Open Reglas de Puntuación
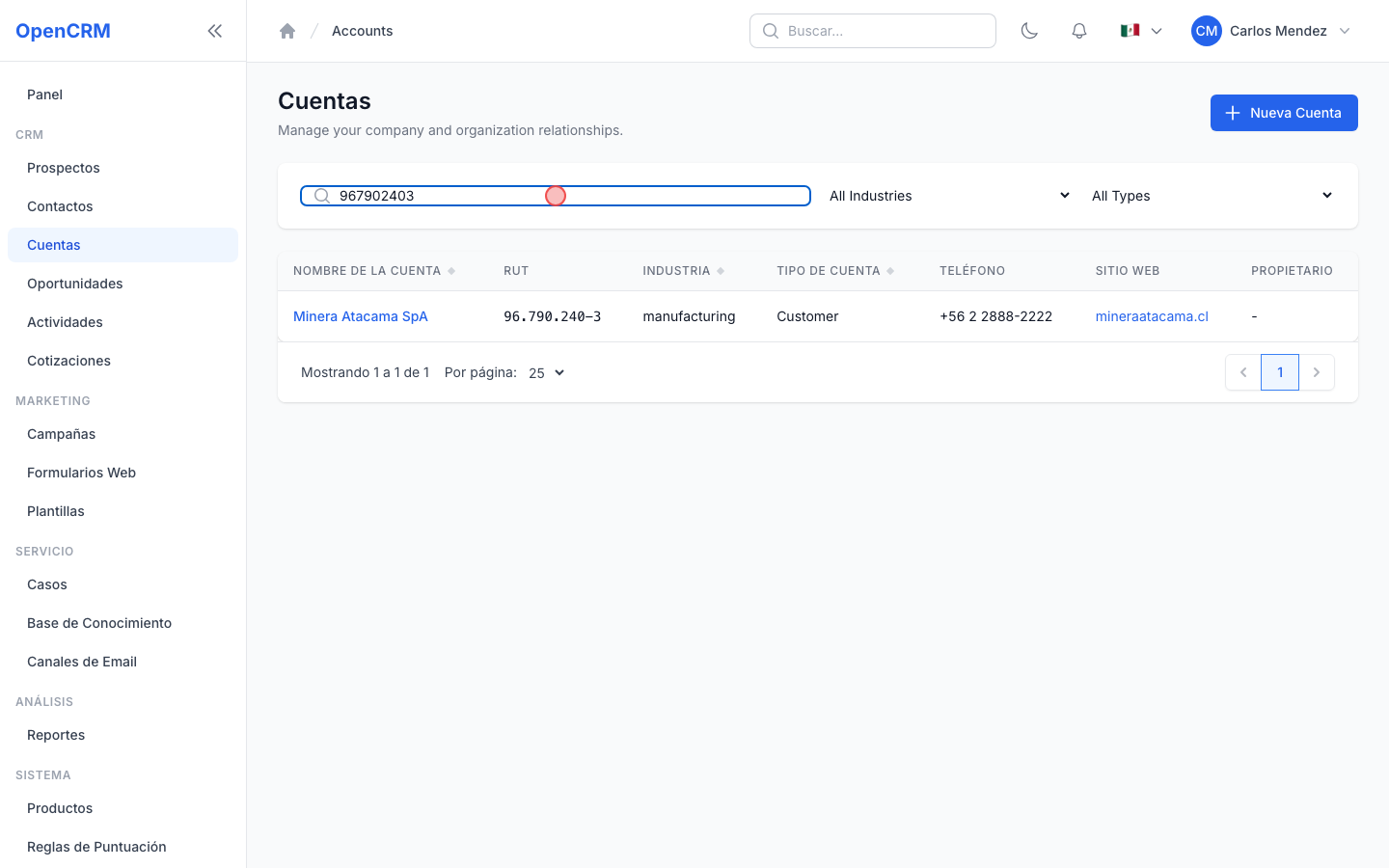The width and height of the screenshot is (1389, 868). 123,847
